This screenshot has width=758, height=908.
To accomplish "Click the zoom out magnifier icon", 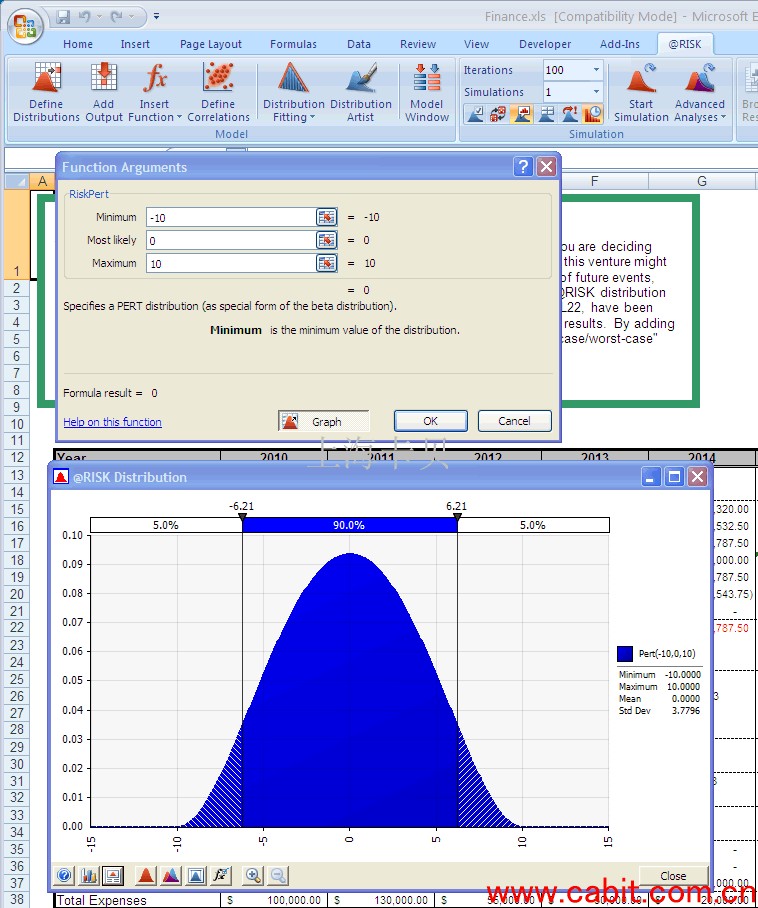I will pyautogui.click(x=278, y=876).
